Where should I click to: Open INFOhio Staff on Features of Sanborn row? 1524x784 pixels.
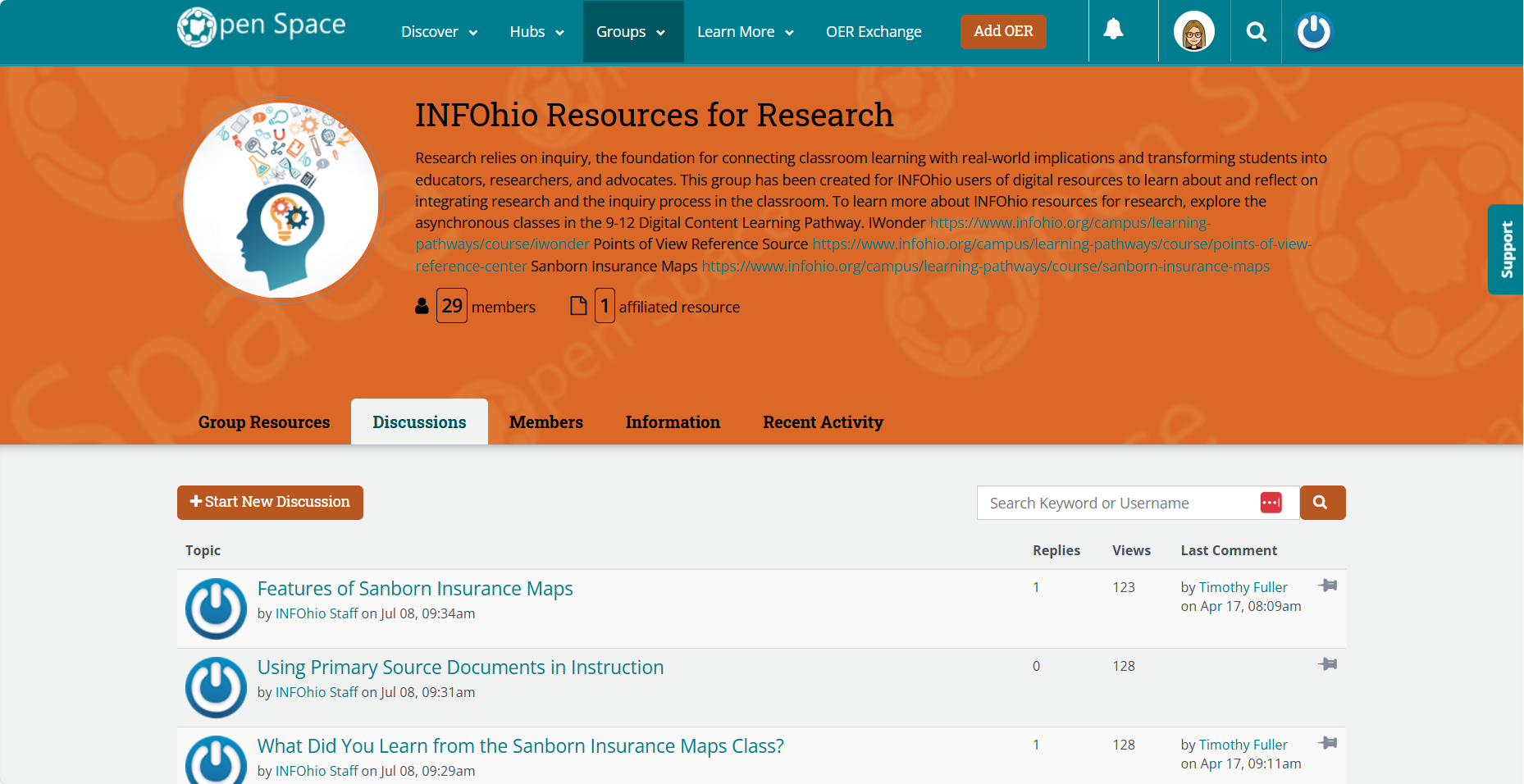317,613
